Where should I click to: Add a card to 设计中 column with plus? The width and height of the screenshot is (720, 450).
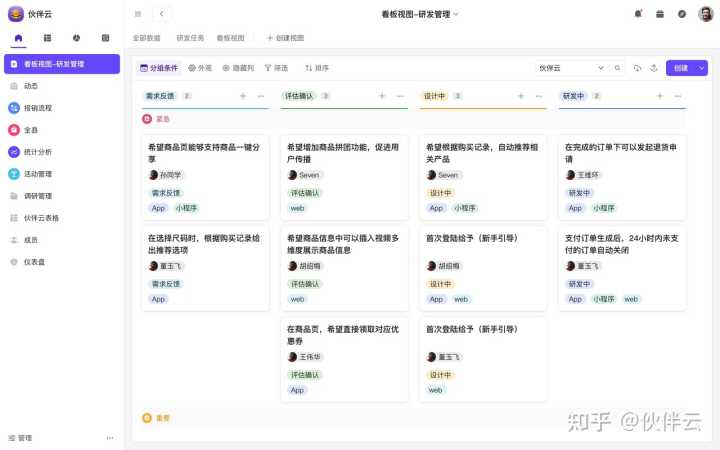[521, 96]
